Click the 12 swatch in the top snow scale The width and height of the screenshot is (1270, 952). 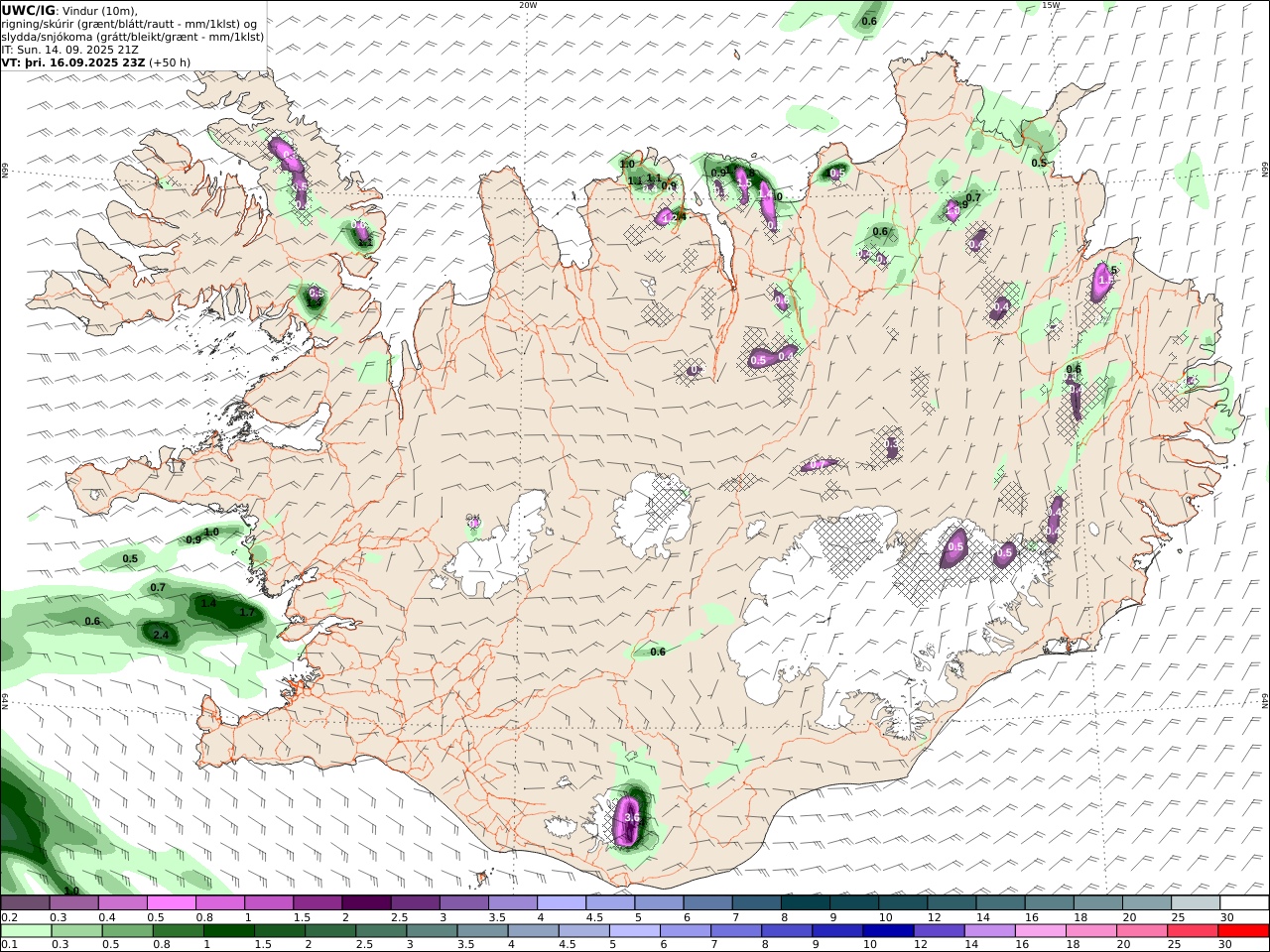click(952, 903)
